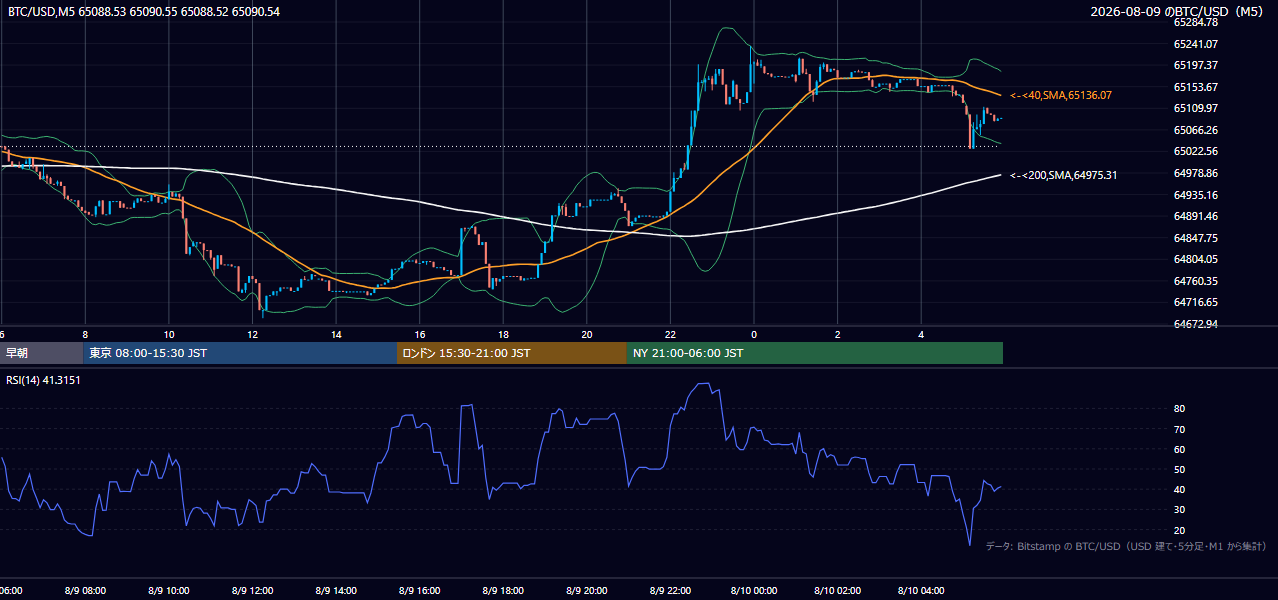Click the BTC/USD,M5 OHLC header text

click(144, 12)
